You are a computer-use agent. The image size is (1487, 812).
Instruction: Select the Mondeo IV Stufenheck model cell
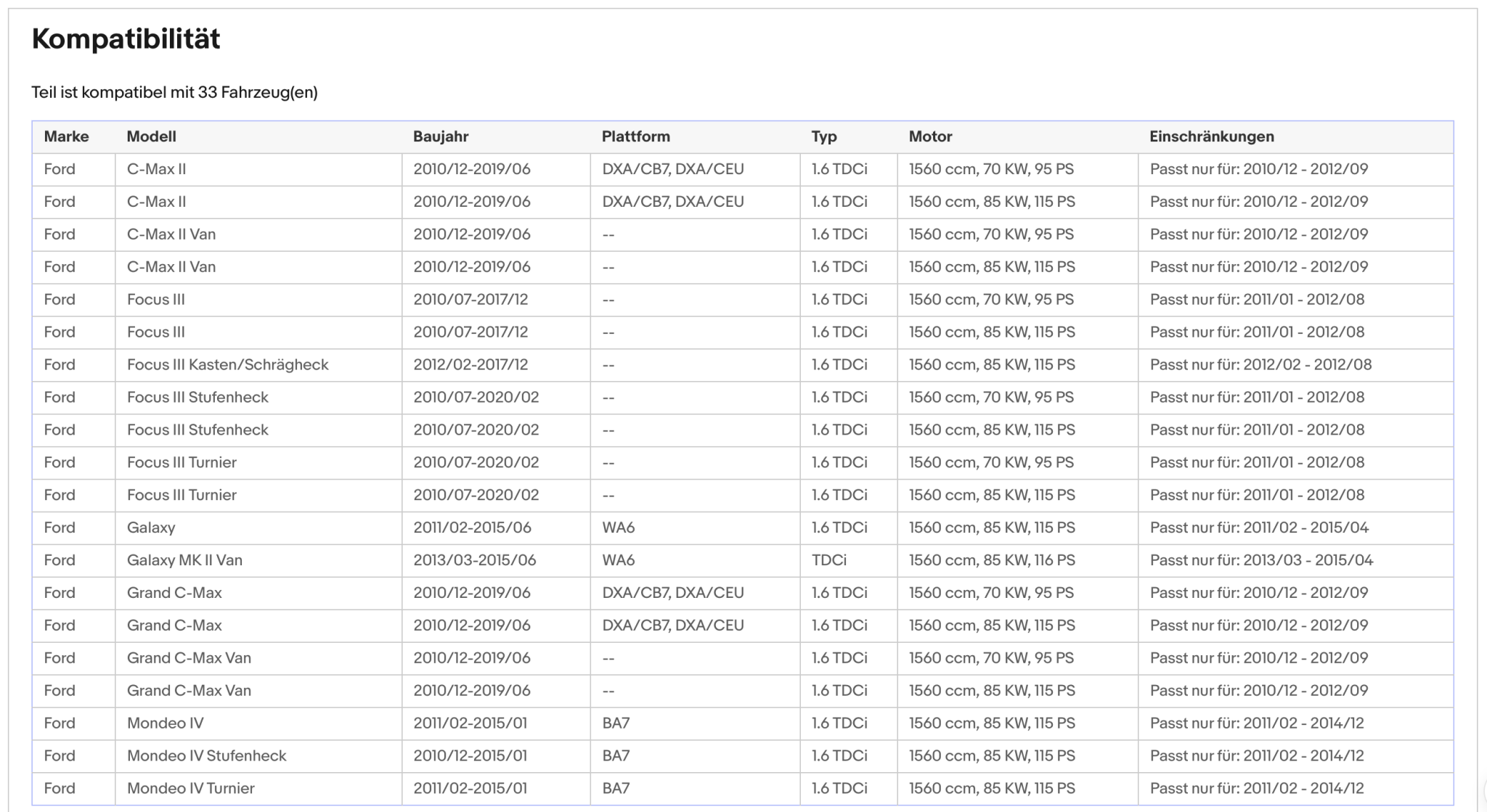point(258,756)
